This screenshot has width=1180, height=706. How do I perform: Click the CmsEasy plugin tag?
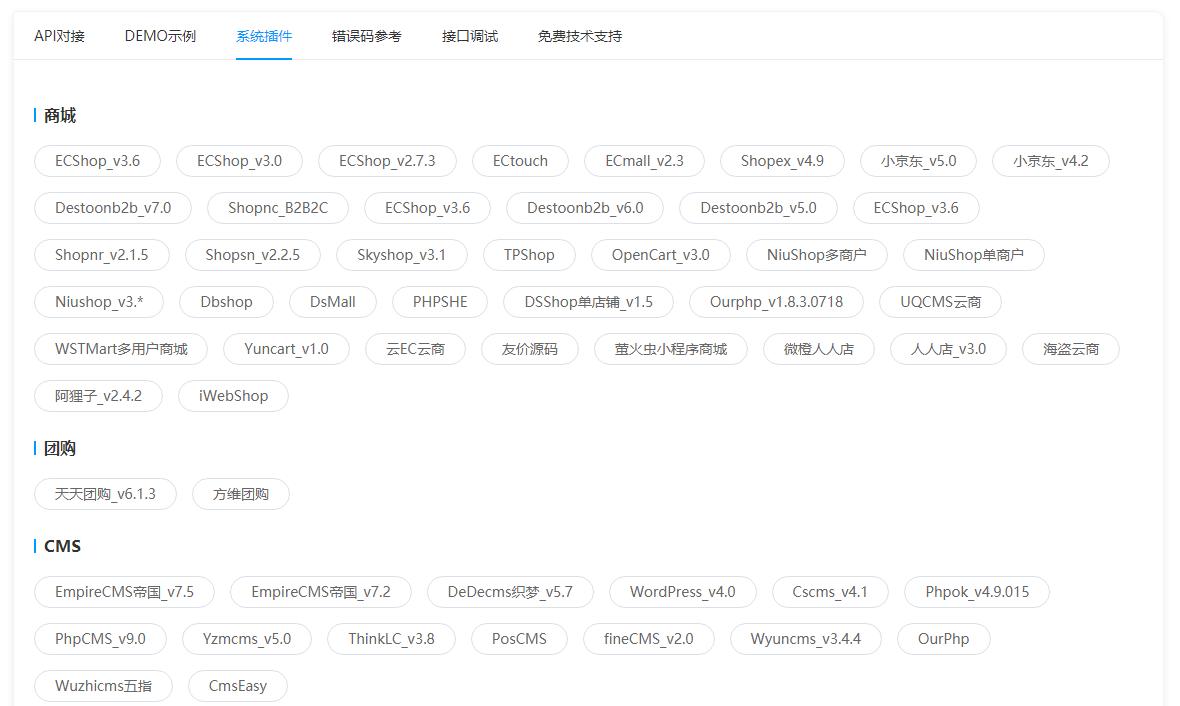coord(238,686)
